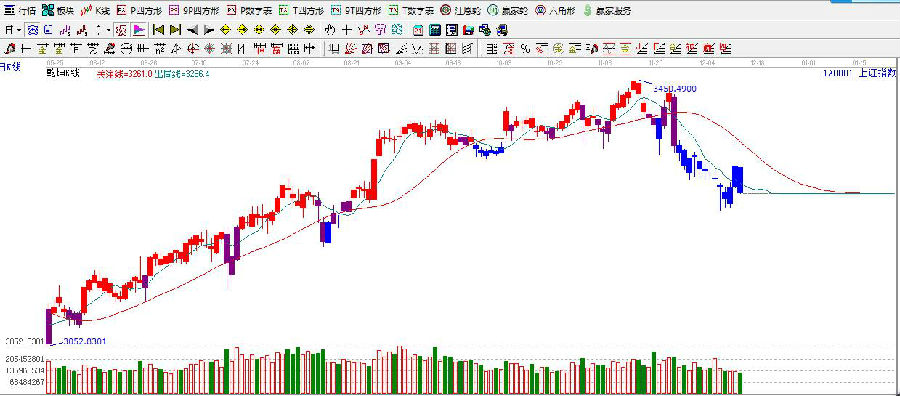The image size is (900, 396).
Task: Click the tall purple candlestick near 3450.4900
Action: click(674, 125)
